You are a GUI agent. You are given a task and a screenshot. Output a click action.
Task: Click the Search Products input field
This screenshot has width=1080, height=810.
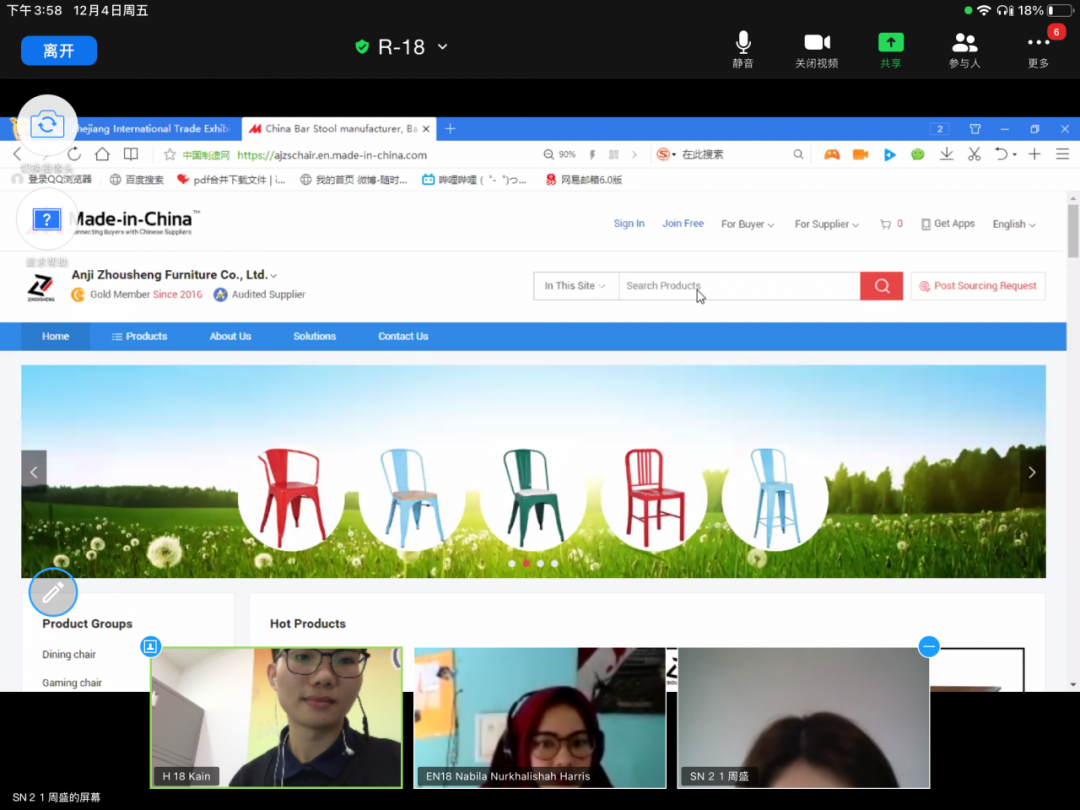tap(739, 286)
